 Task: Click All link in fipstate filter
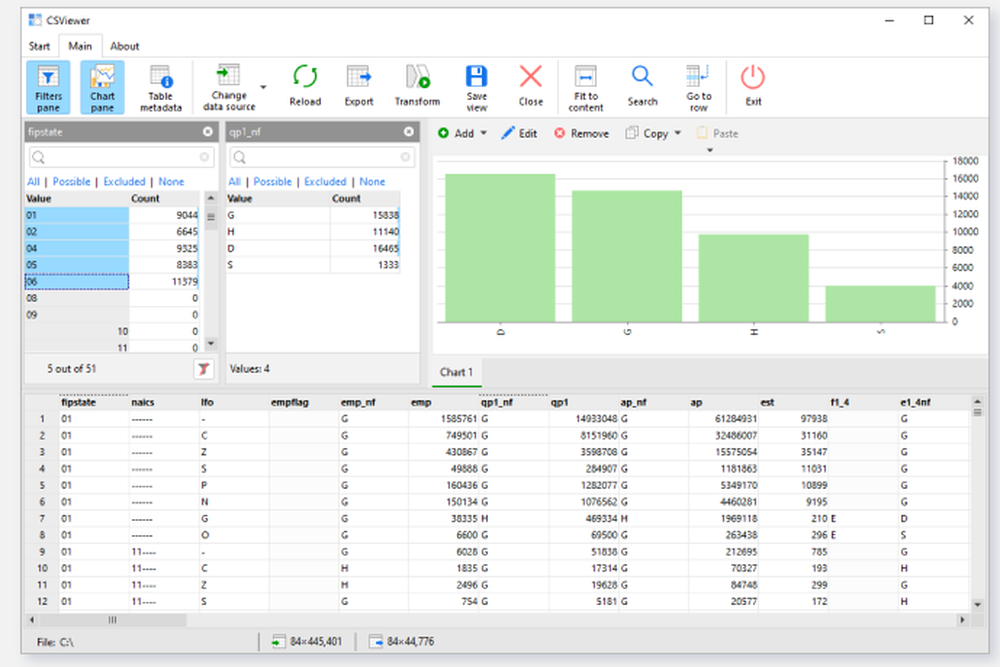[33, 182]
